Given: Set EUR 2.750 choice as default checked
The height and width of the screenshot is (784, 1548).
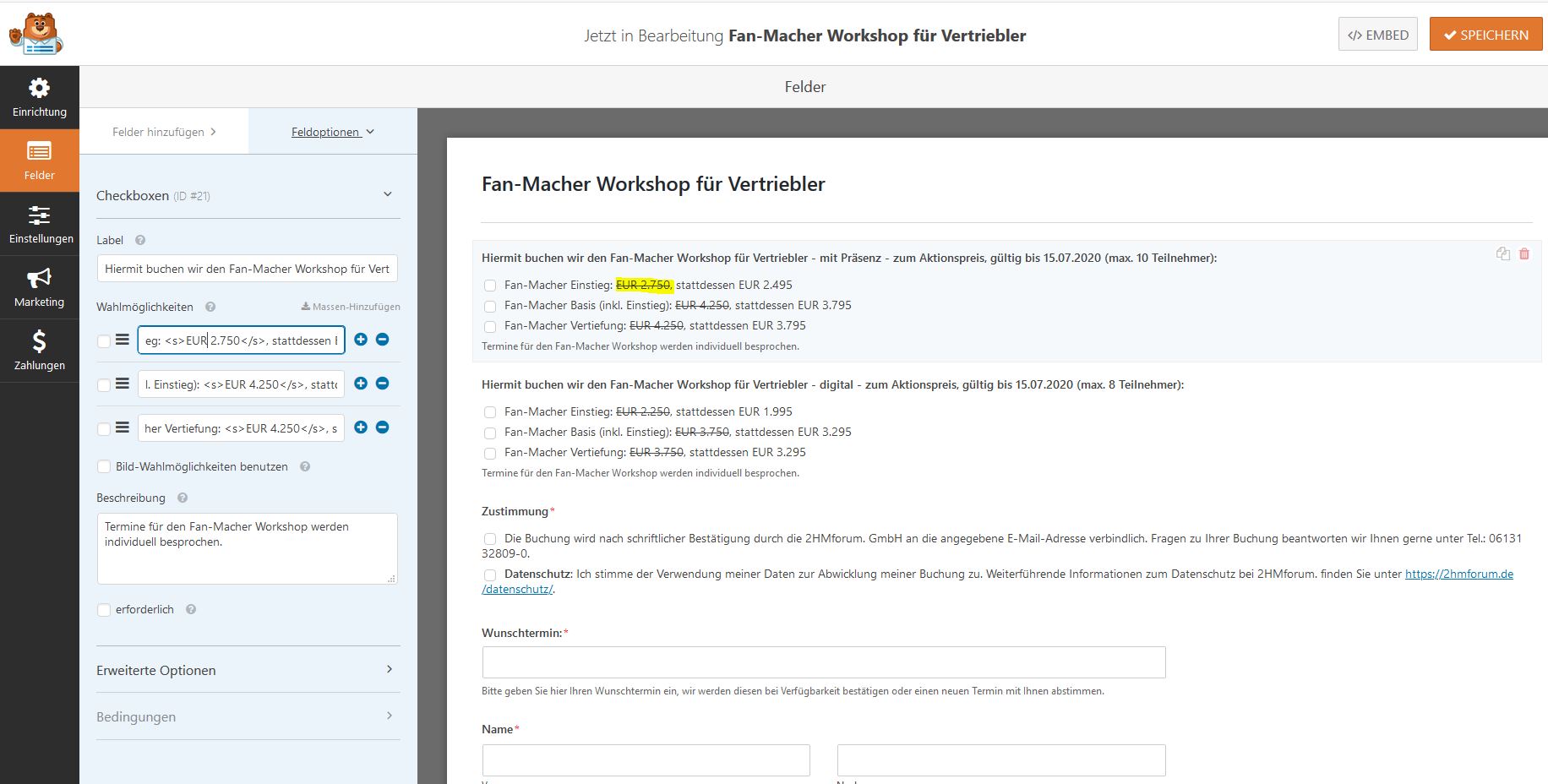Looking at the screenshot, I should click(x=104, y=341).
